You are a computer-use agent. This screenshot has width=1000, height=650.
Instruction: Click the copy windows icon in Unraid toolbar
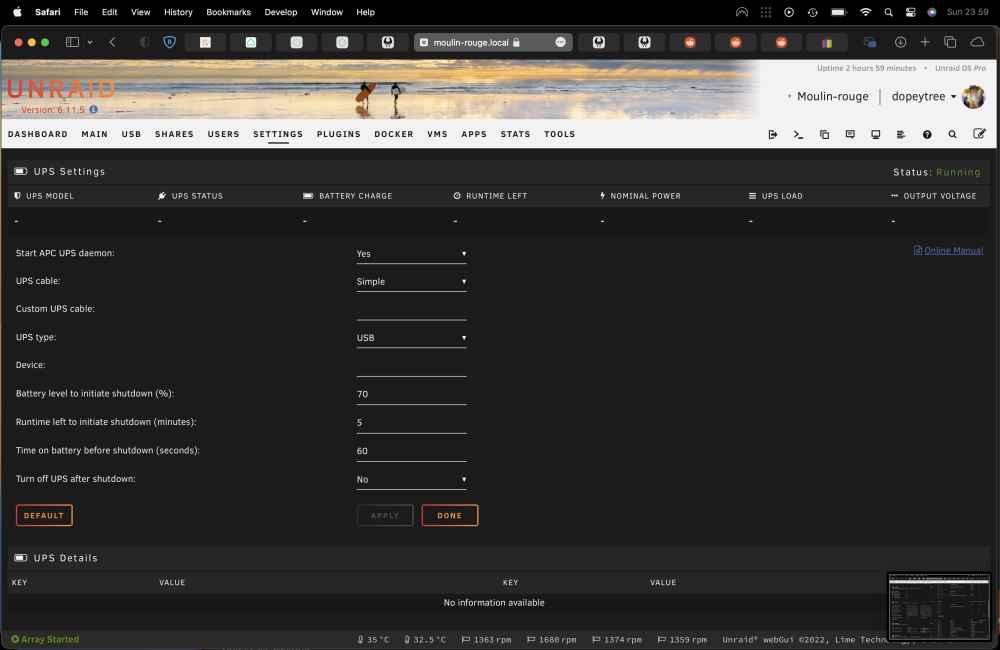824,134
